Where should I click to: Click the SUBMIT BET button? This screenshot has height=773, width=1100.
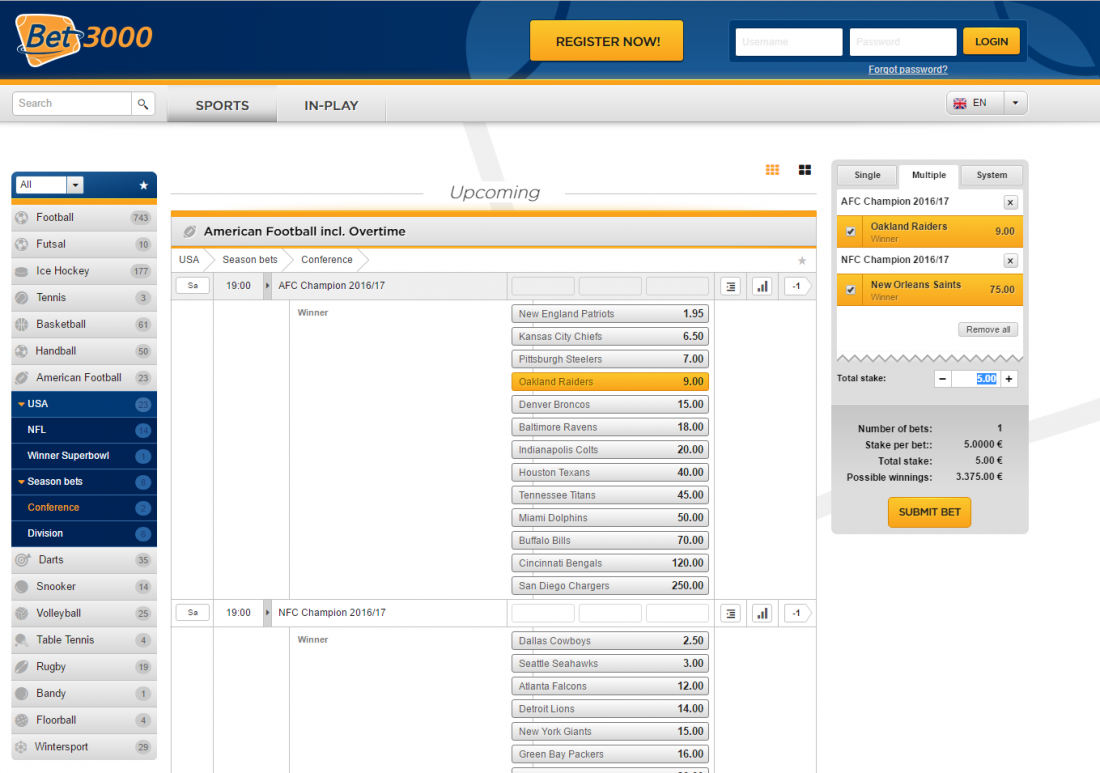pos(930,512)
